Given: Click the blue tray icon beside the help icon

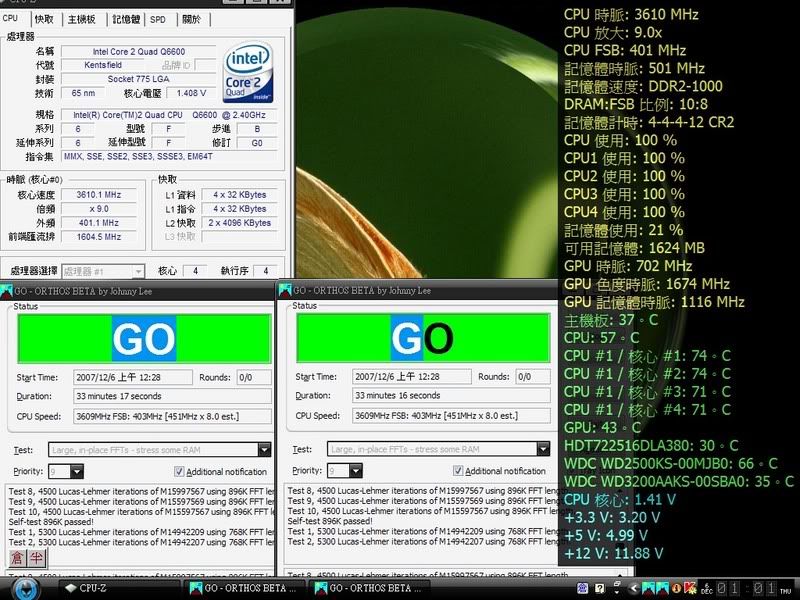Looking at the screenshot, I should click(583, 588).
